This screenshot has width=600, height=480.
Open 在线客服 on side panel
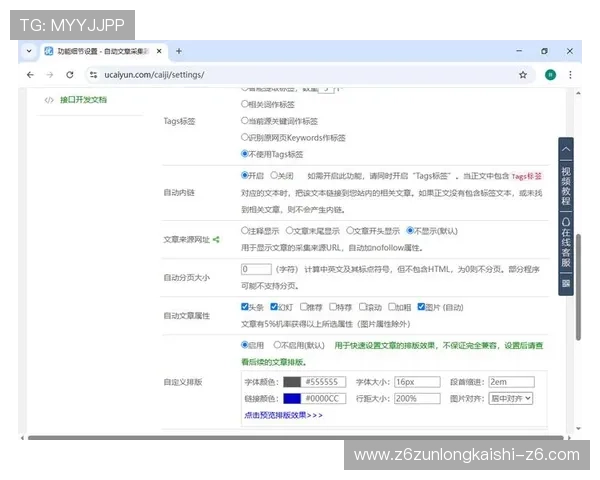coord(566,242)
